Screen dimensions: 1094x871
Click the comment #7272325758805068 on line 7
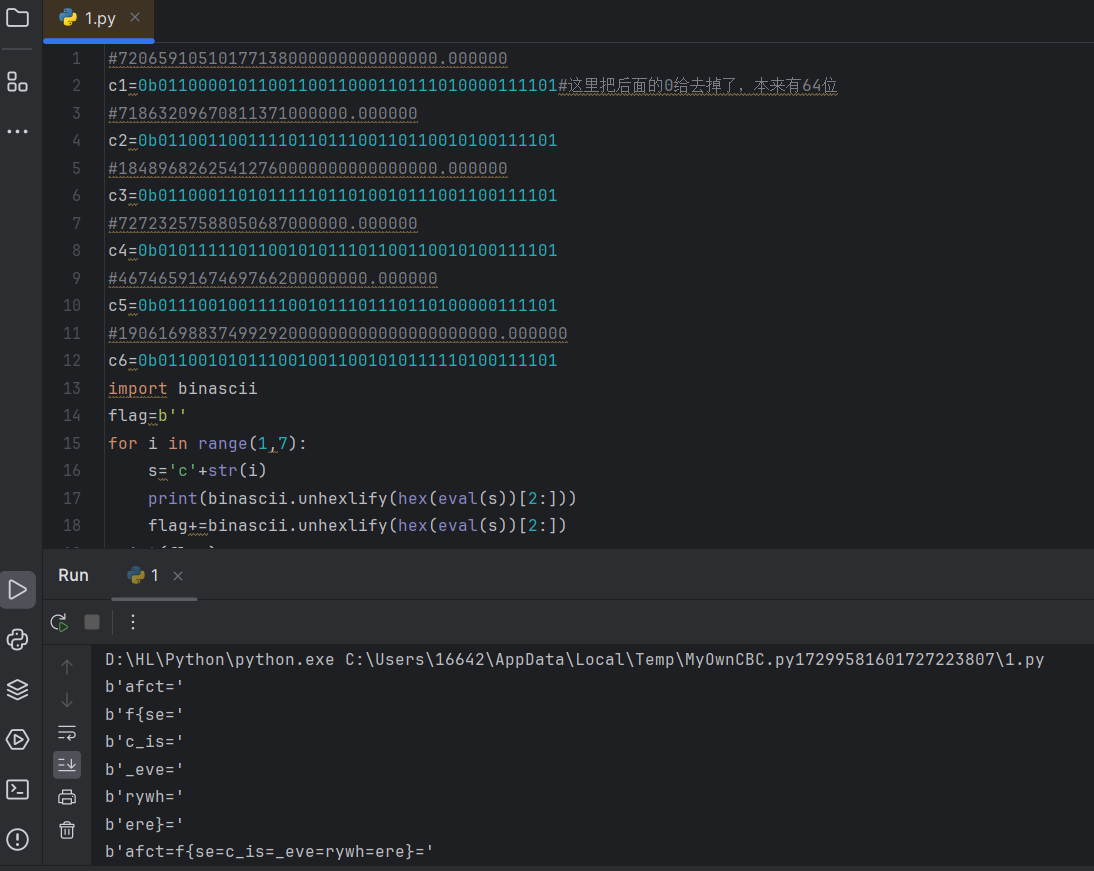coord(263,223)
